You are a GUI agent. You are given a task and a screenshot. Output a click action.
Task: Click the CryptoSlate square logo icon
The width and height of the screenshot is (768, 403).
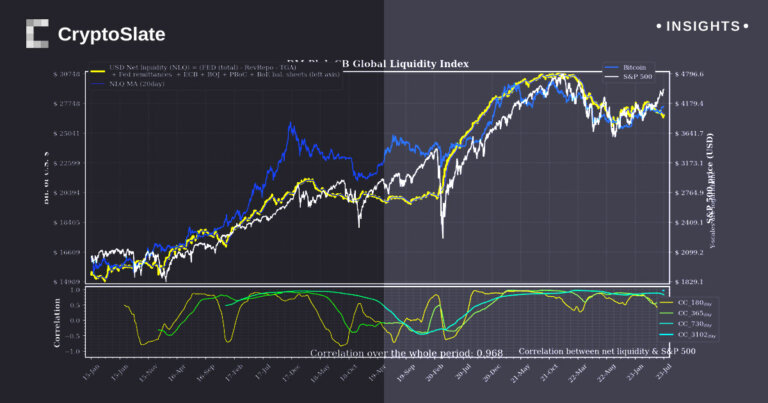point(37,34)
